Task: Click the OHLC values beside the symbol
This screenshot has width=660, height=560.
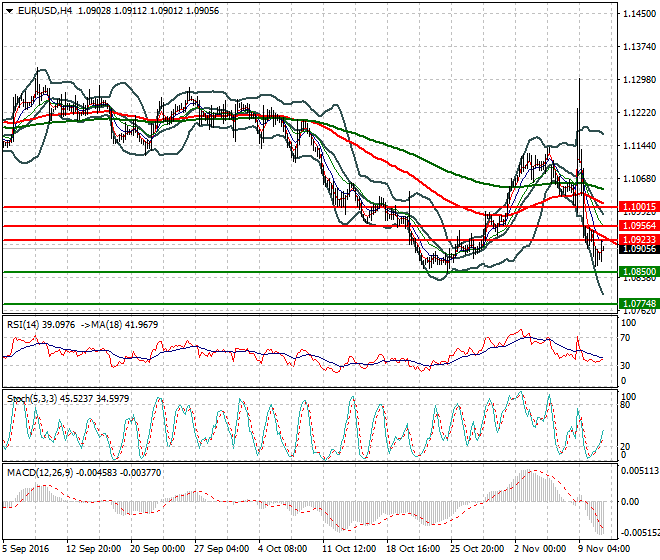Action: click(149, 11)
